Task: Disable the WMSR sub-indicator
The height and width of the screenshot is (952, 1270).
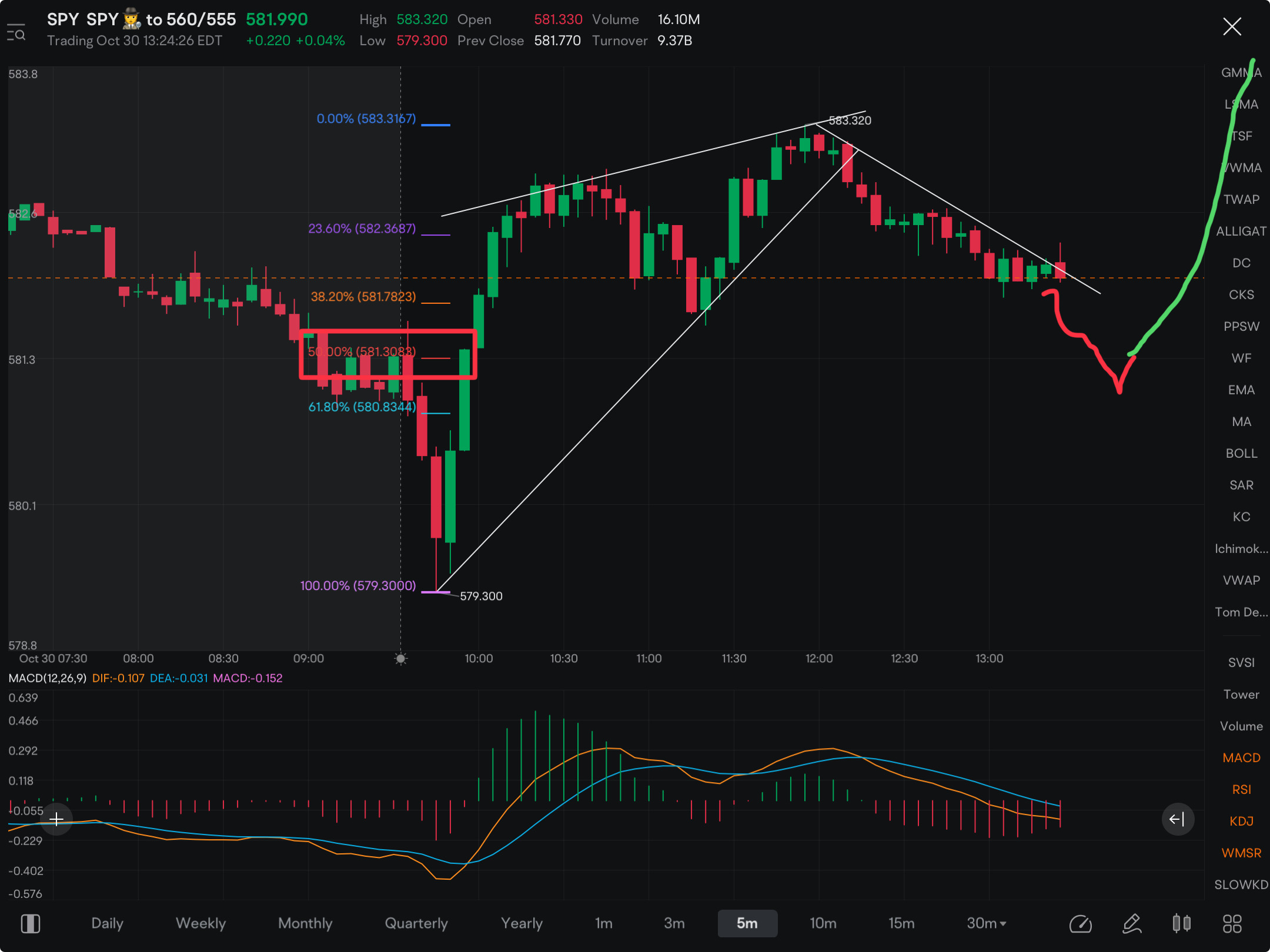Action: pos(1241,853)
